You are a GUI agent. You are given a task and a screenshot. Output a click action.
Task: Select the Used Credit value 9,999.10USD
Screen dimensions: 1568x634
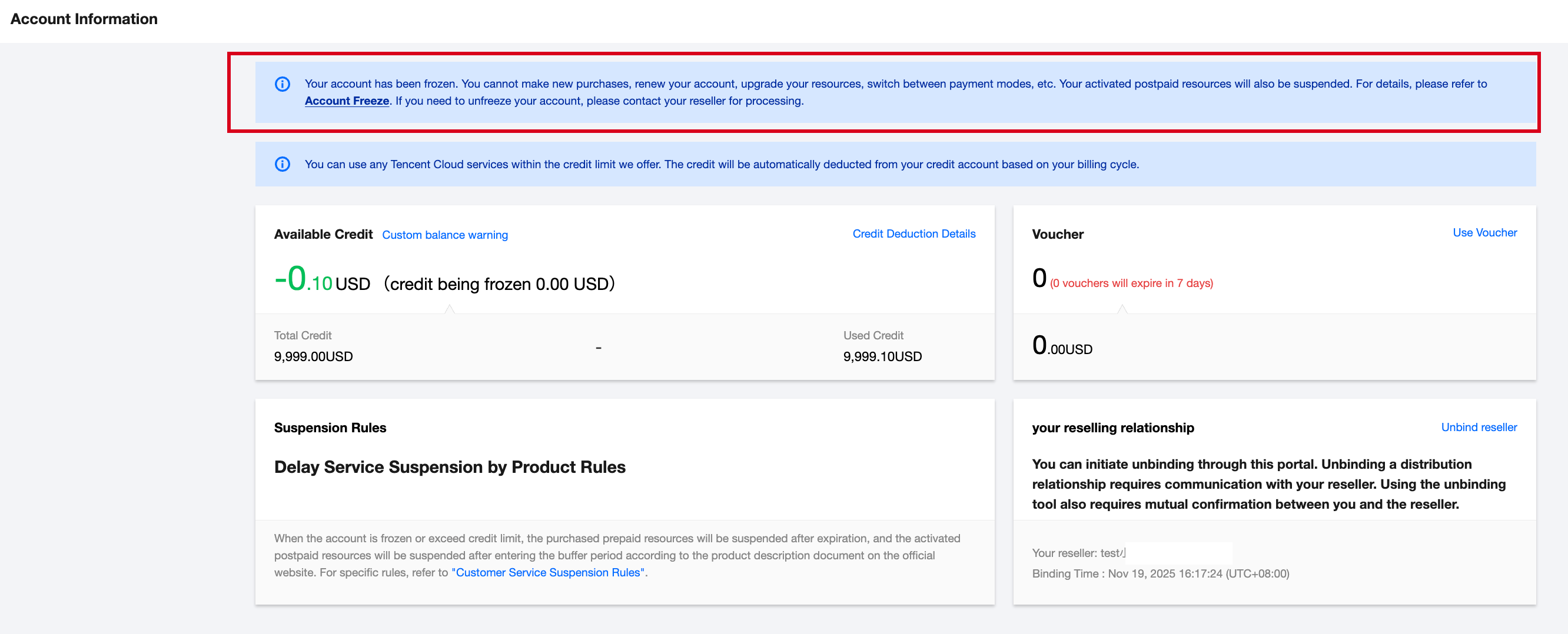pyautogui.click(x=882, y=356)
